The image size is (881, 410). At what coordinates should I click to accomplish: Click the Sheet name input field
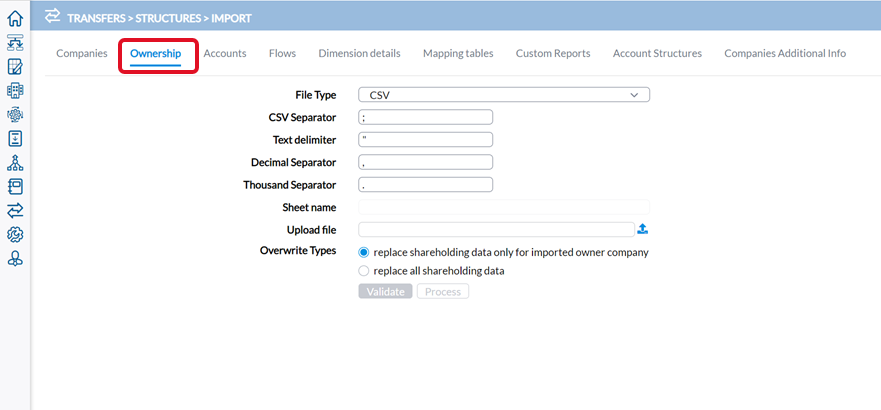pos(504,207)
